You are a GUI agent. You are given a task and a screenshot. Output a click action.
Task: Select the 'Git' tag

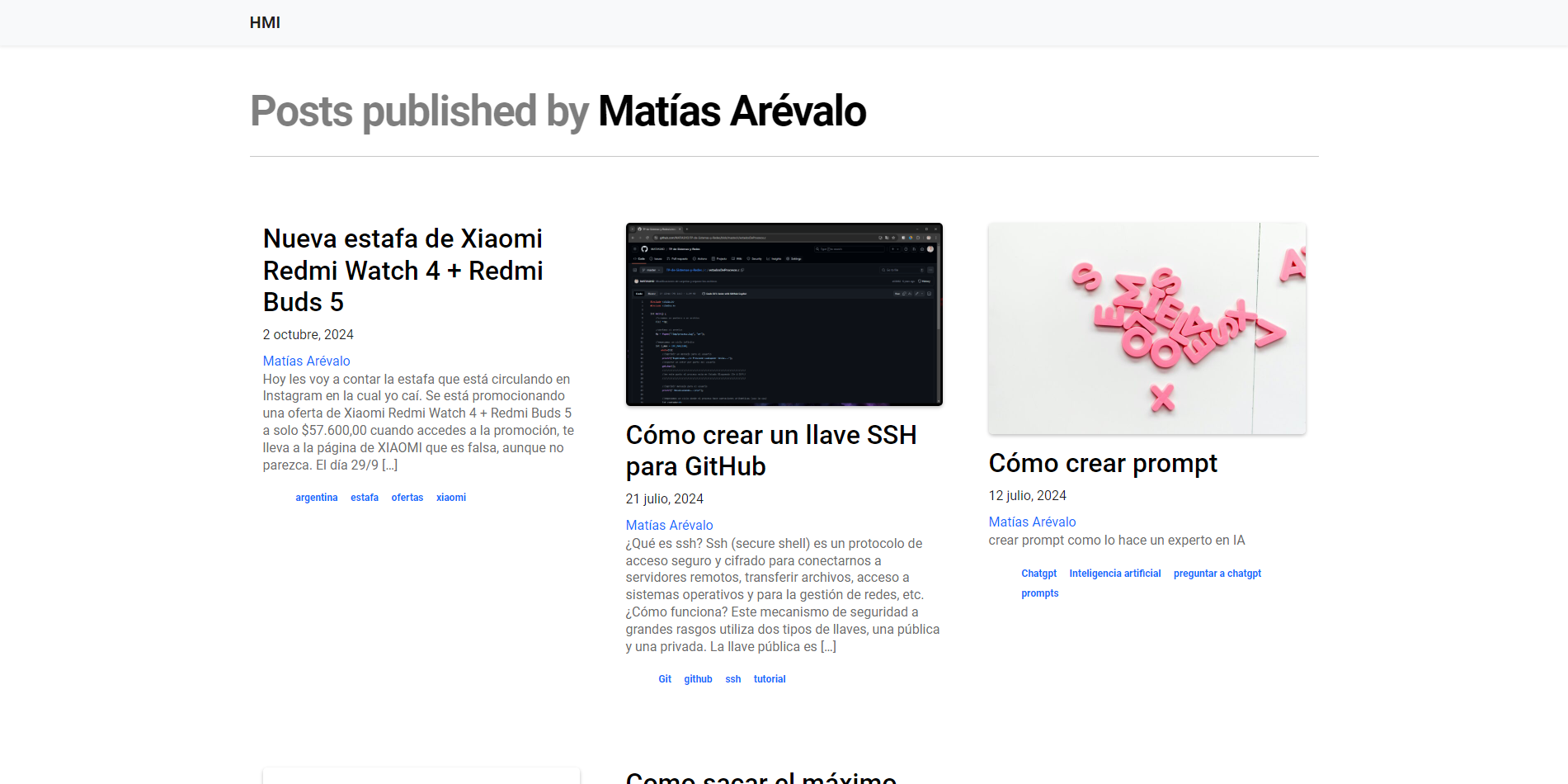click(x=665, y=679)
